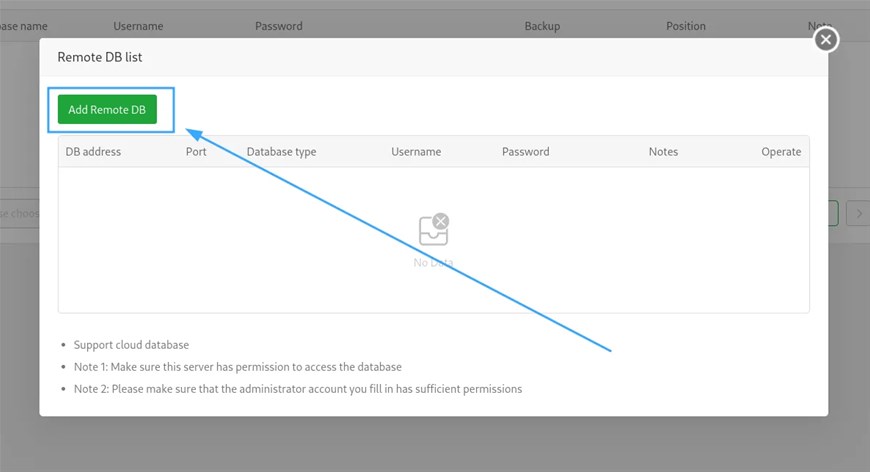This screenshot has width=870, height=472.
Task: Click the Password column in remote list
Action: coord(525,151)
